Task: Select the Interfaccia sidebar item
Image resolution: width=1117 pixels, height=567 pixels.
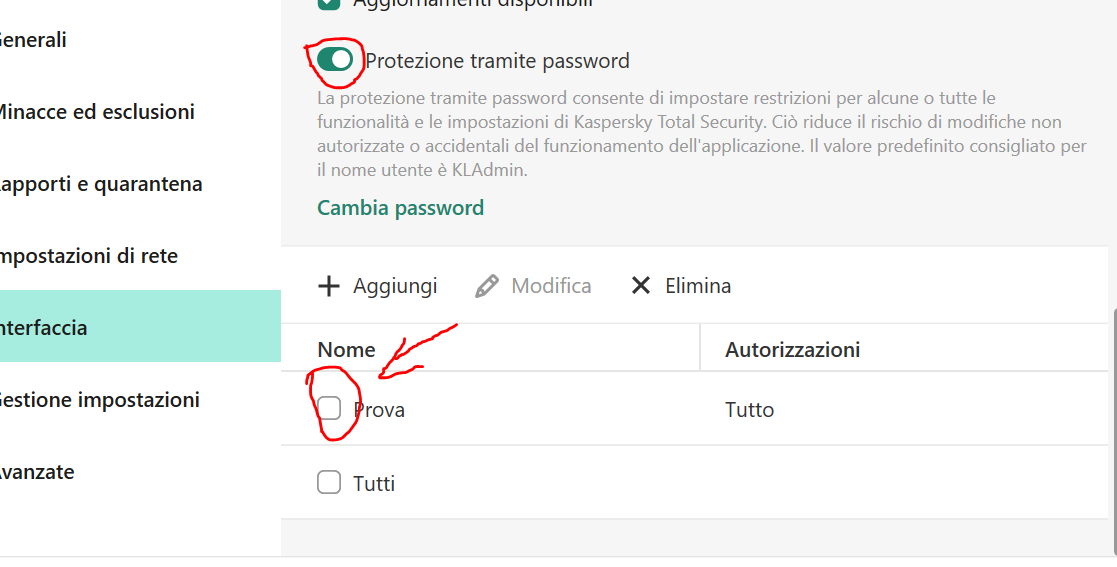Action: point(45,328)
